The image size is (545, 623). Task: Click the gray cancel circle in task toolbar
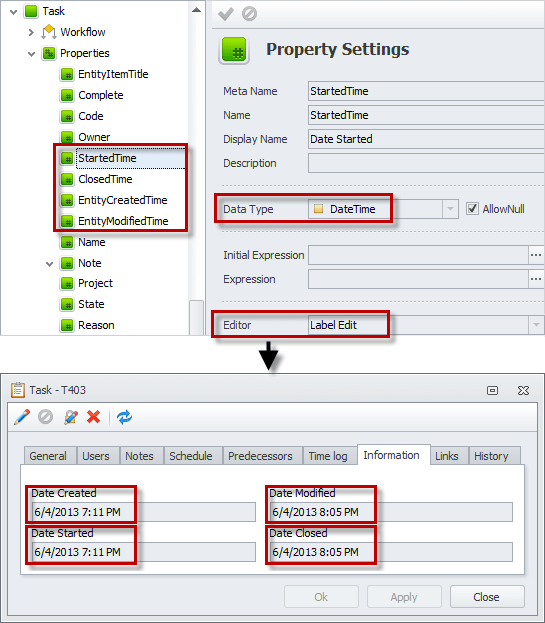(x=45, y=417)
